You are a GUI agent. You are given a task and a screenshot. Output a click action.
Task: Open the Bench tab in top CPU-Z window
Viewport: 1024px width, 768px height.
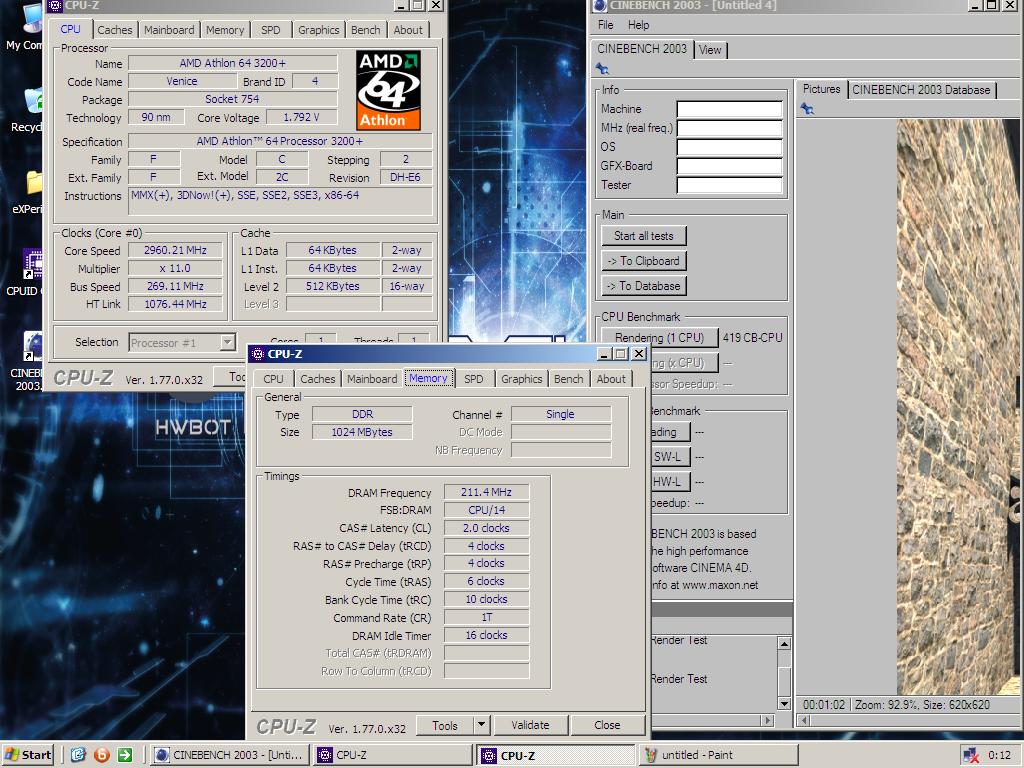tap(366, 30)
